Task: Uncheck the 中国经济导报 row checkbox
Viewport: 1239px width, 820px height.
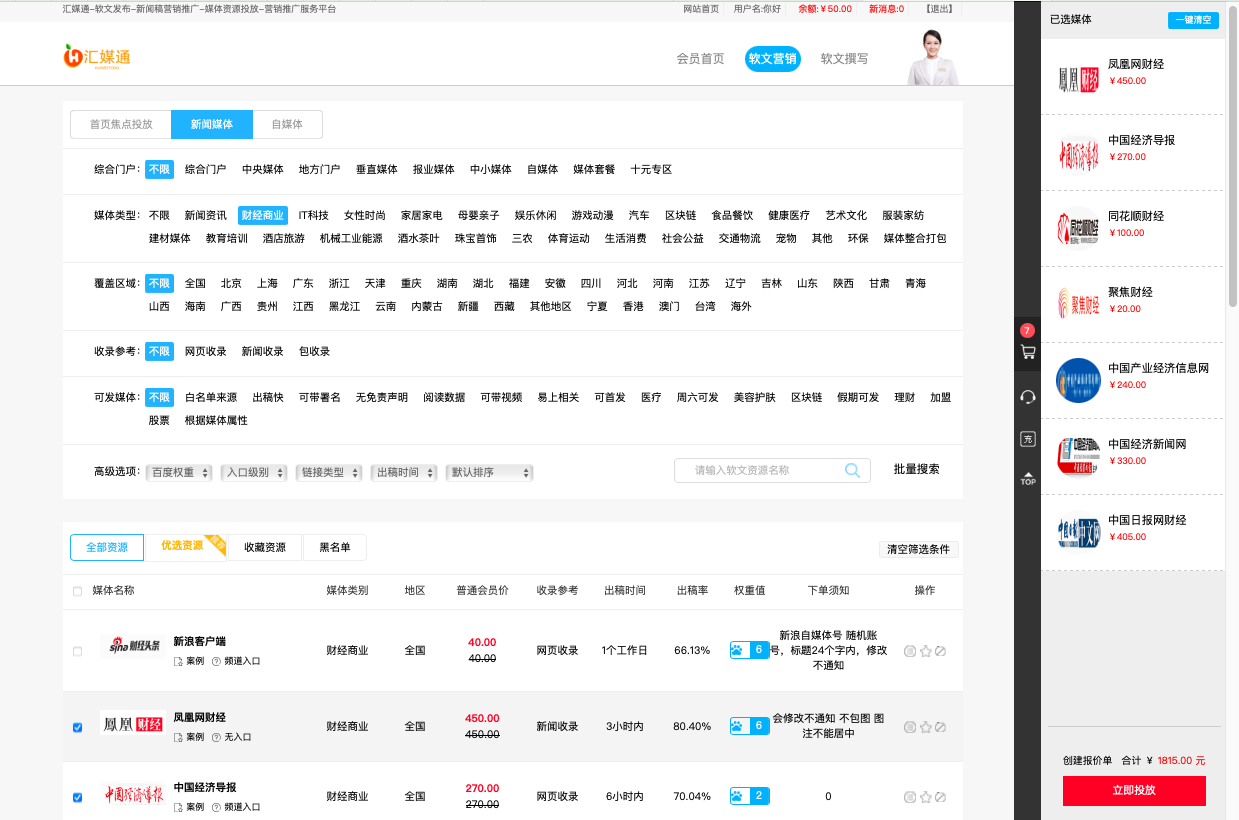Action: (x=78, y=797)
